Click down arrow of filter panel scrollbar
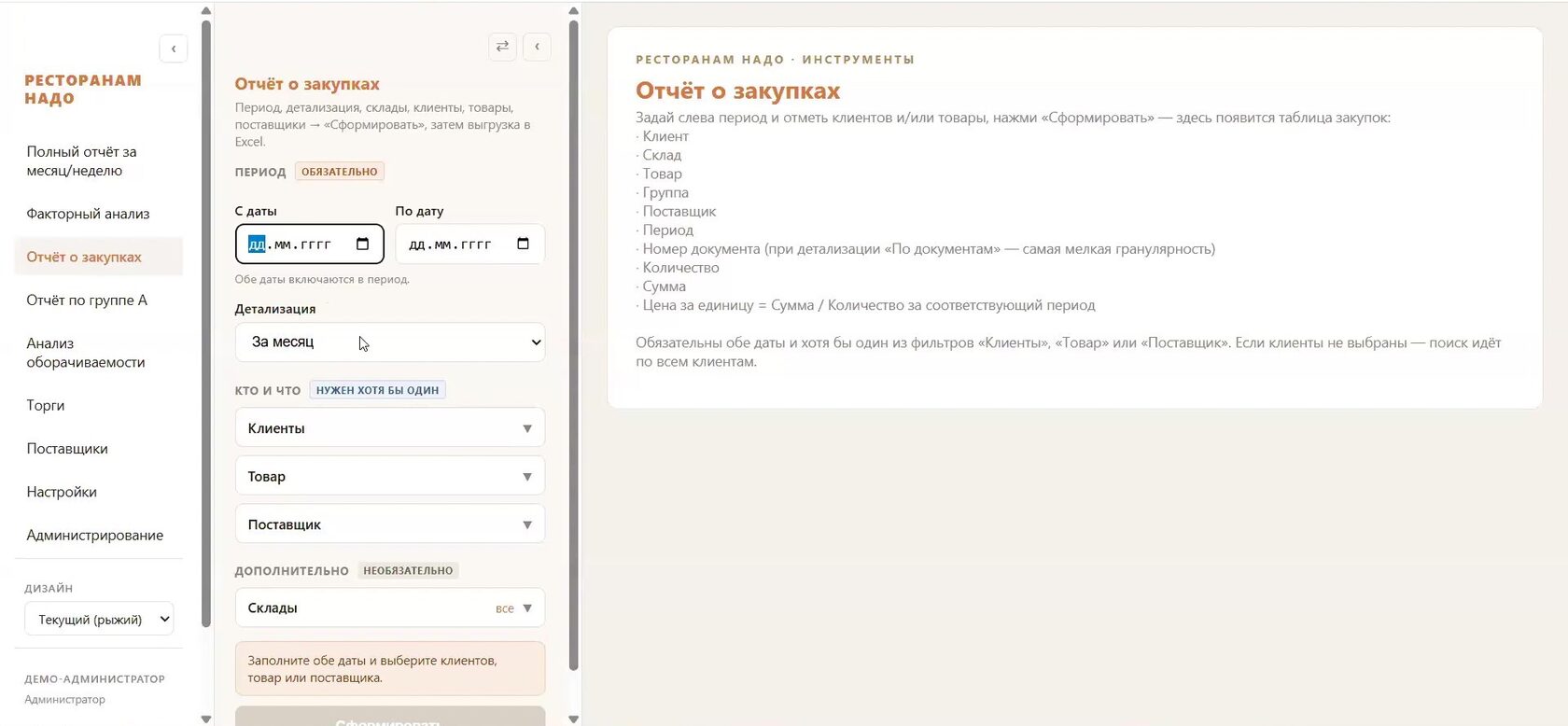The width and height of the screenshot is (1568, 726). point(573,719)
